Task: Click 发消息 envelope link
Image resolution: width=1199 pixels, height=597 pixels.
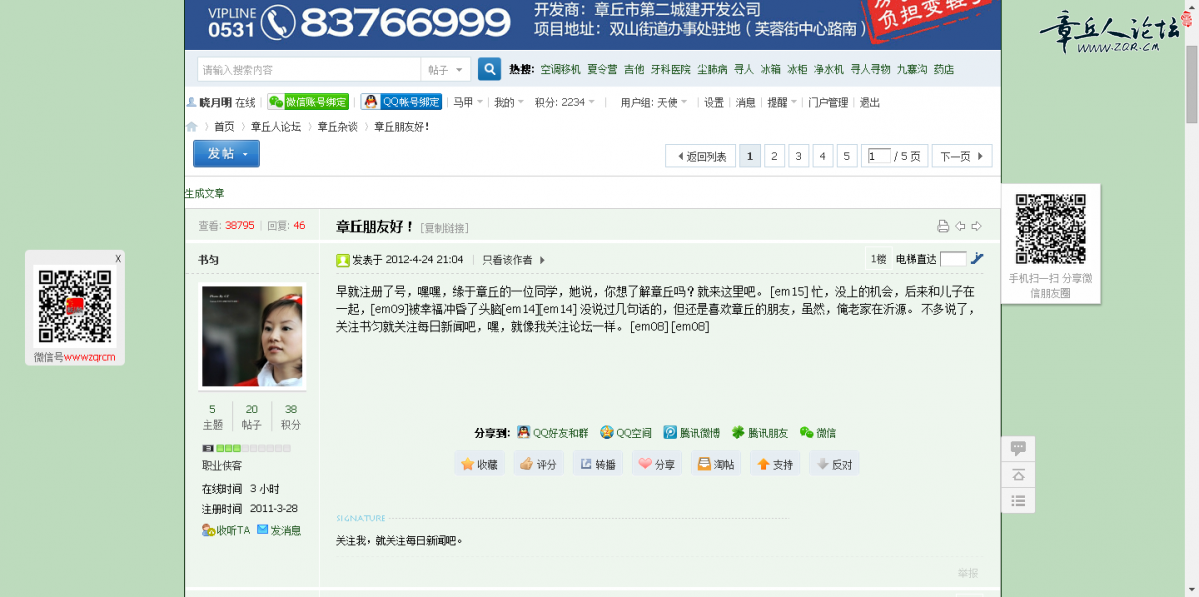Action: (279, 530)
